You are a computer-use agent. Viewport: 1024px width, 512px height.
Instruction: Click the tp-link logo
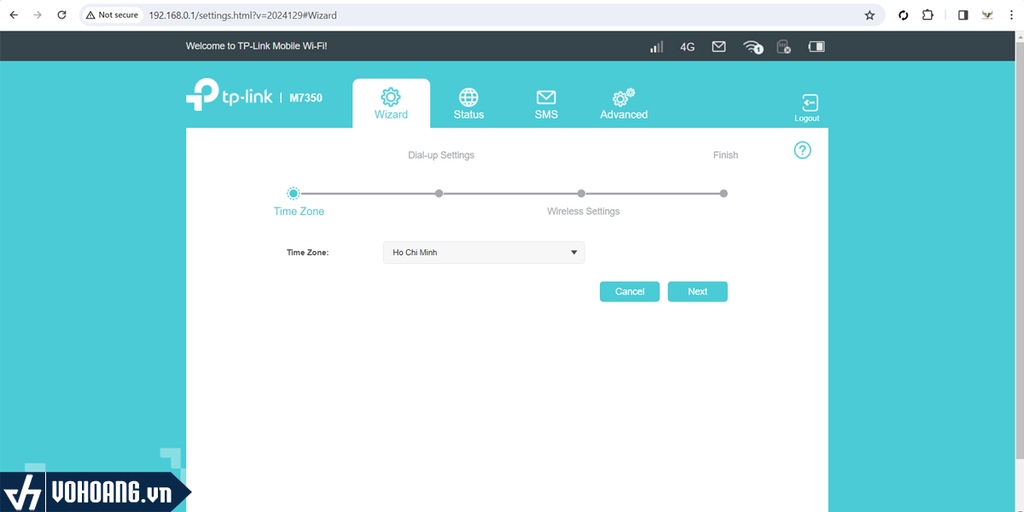(229, 97)
